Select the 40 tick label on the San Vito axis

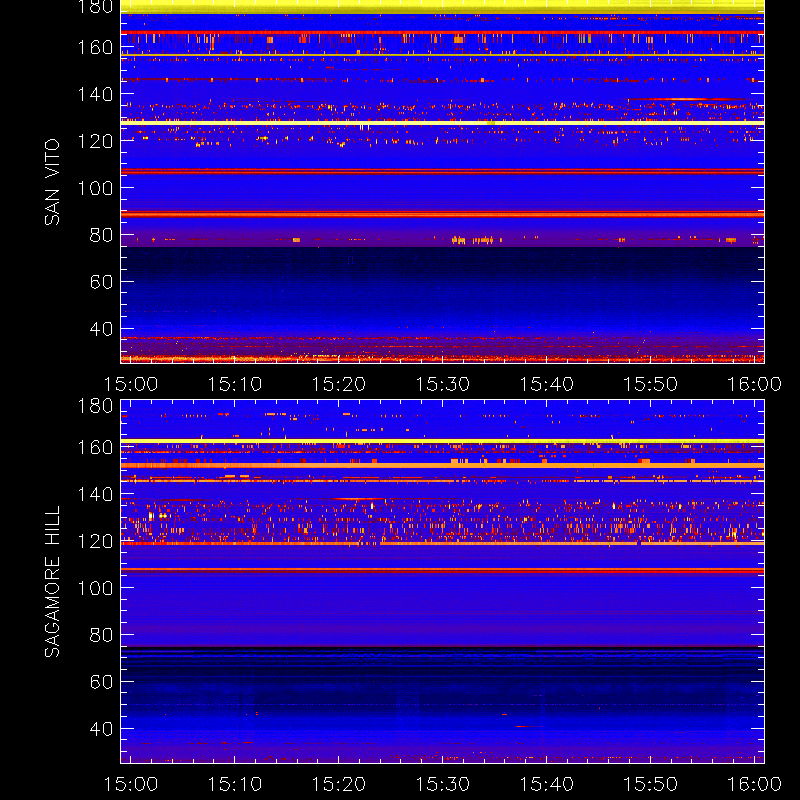101,329
